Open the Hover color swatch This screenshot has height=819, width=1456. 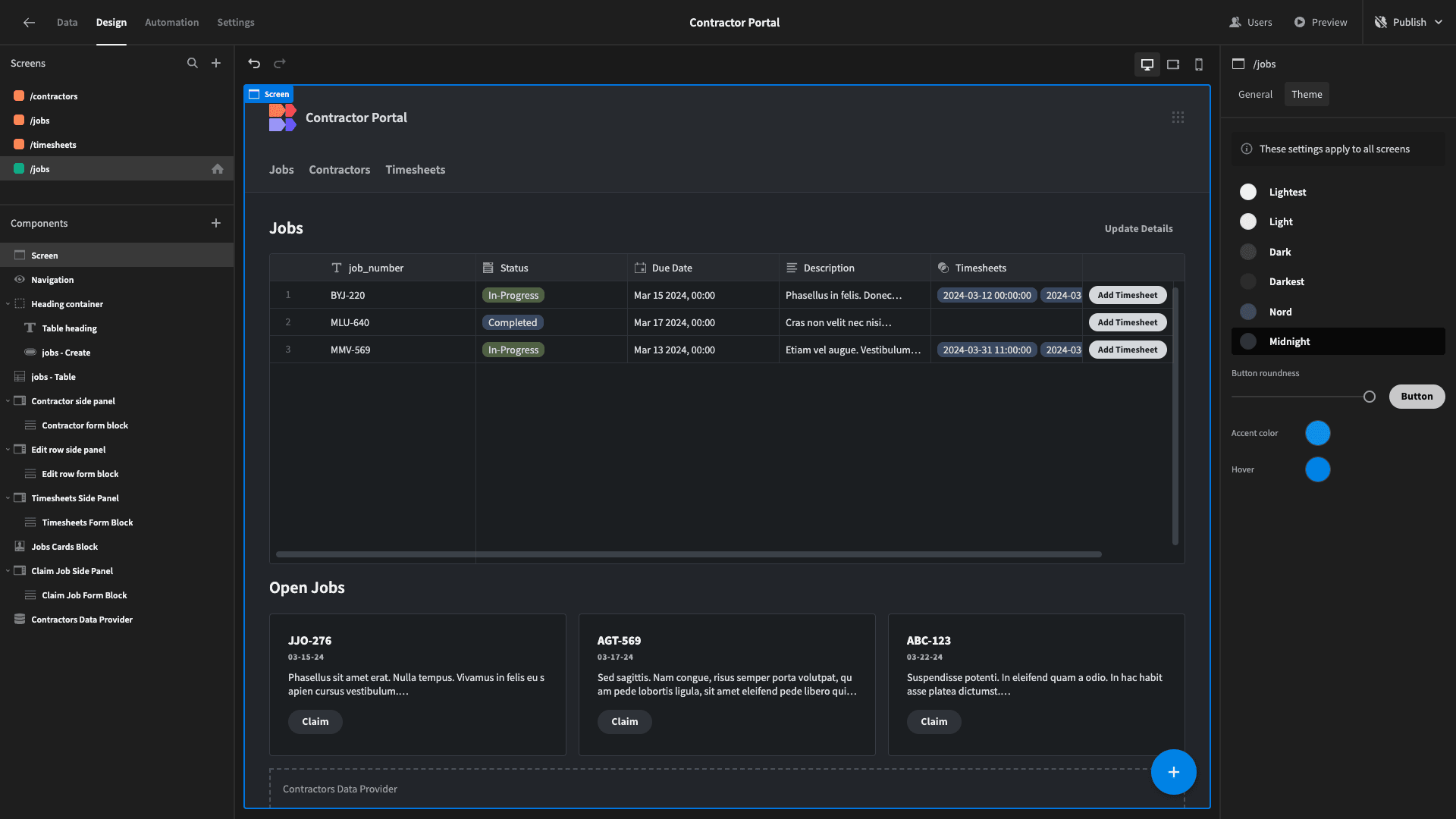click(1318, 470)
